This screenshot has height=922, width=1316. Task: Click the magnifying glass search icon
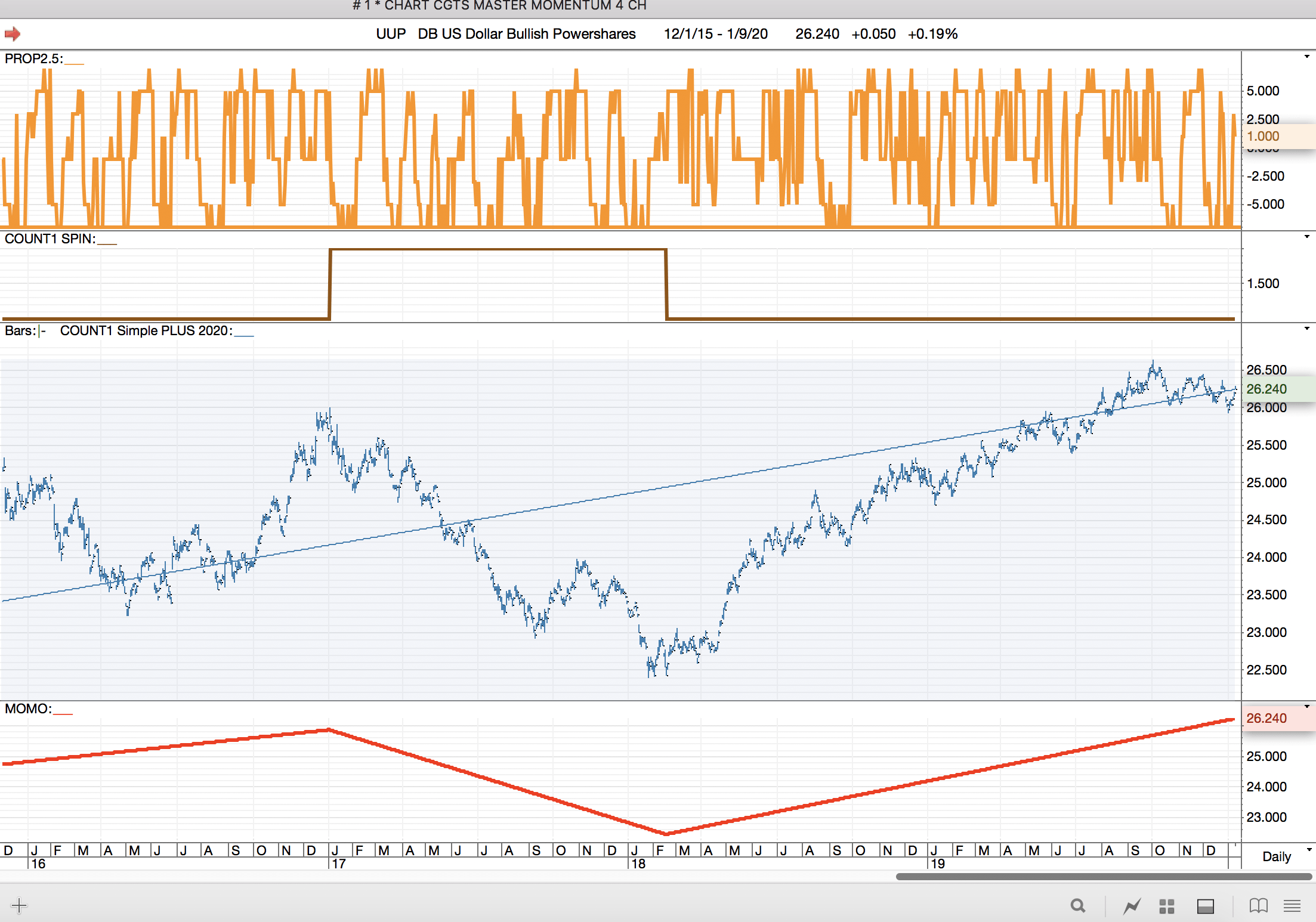tap(1077, 906)
